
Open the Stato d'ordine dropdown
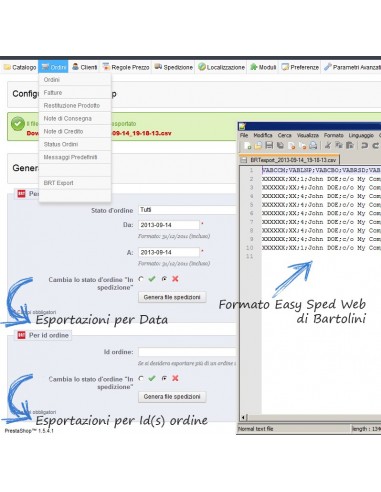pyautogui.click(x=187, y=210)
